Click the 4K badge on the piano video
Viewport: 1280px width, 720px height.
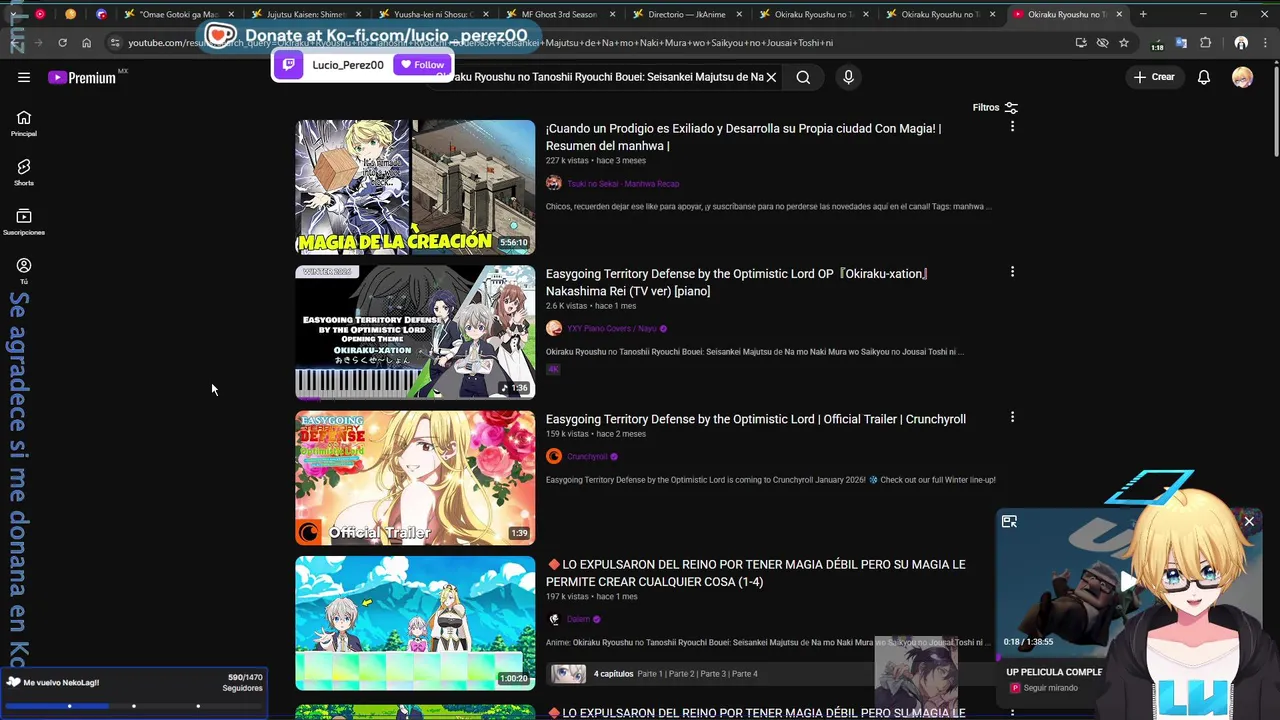[553, 369]
